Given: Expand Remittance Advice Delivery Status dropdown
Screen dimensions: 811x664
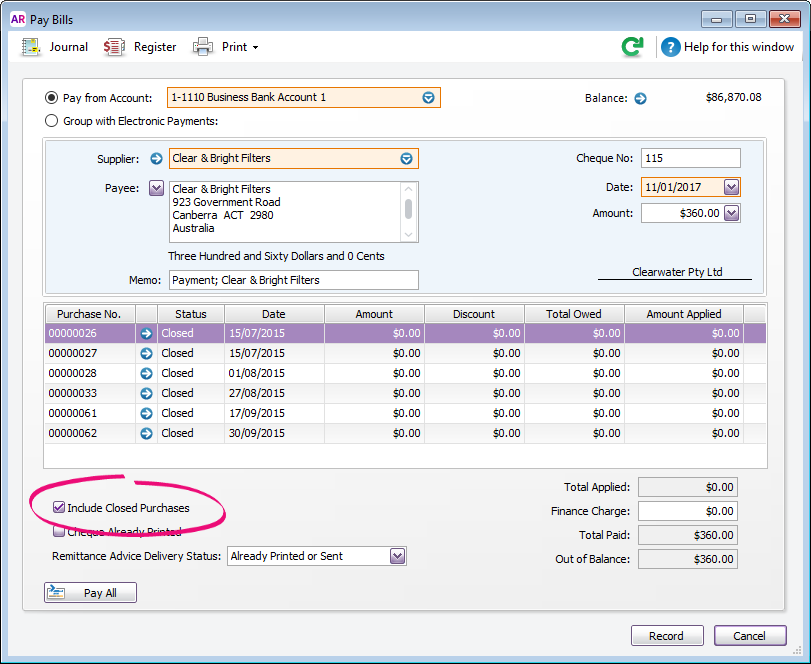Looking at the screenshot, I should click(x=397, y=556).
